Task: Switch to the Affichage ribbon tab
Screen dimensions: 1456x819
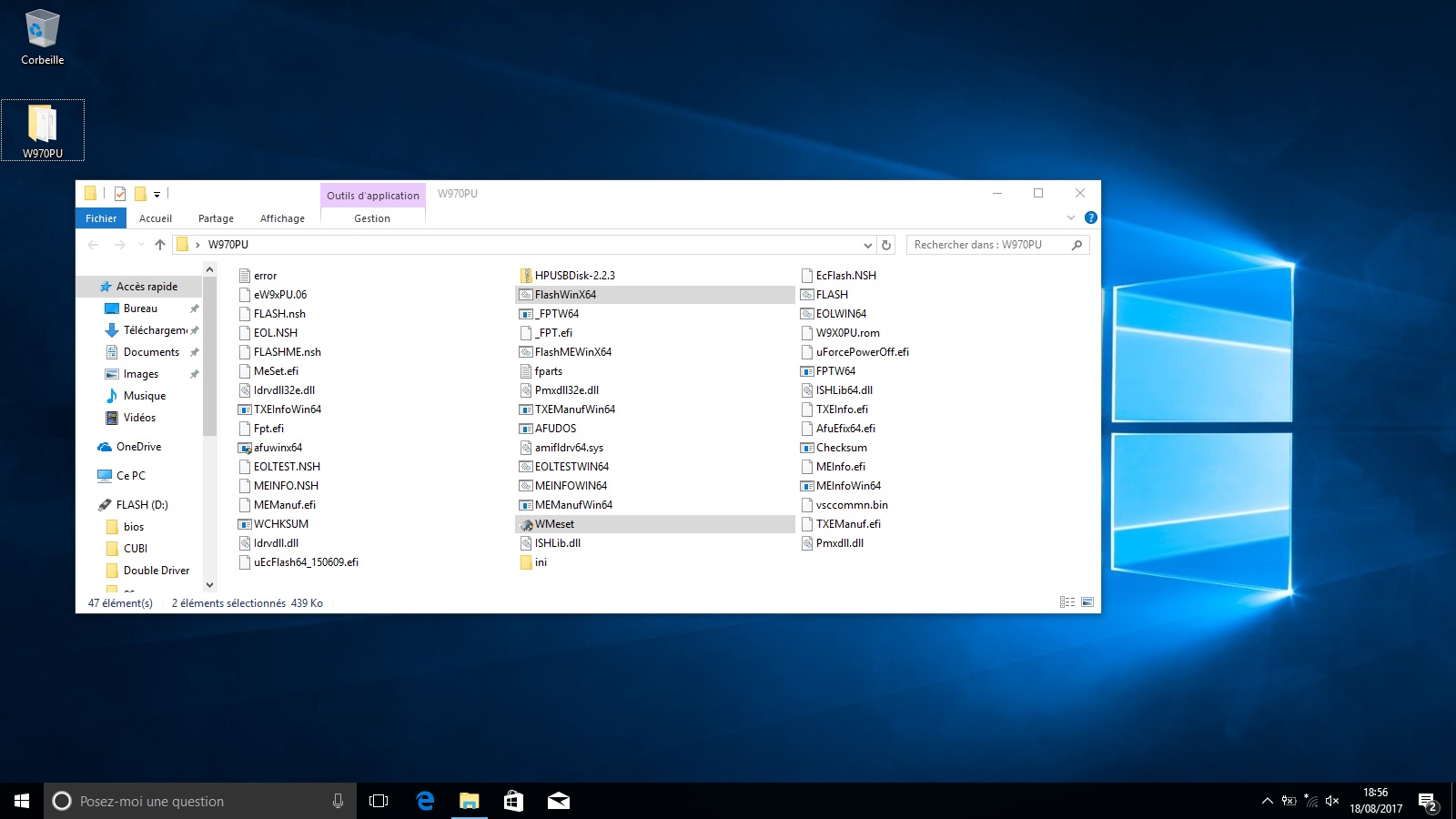Action: 282,218
